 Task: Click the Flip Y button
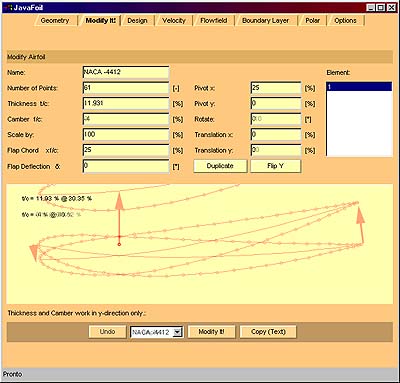click(276, 166)
